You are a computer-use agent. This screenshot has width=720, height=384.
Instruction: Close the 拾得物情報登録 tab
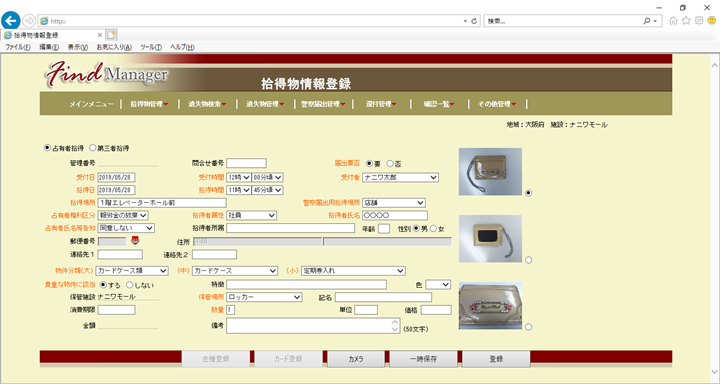click(100, 35)
